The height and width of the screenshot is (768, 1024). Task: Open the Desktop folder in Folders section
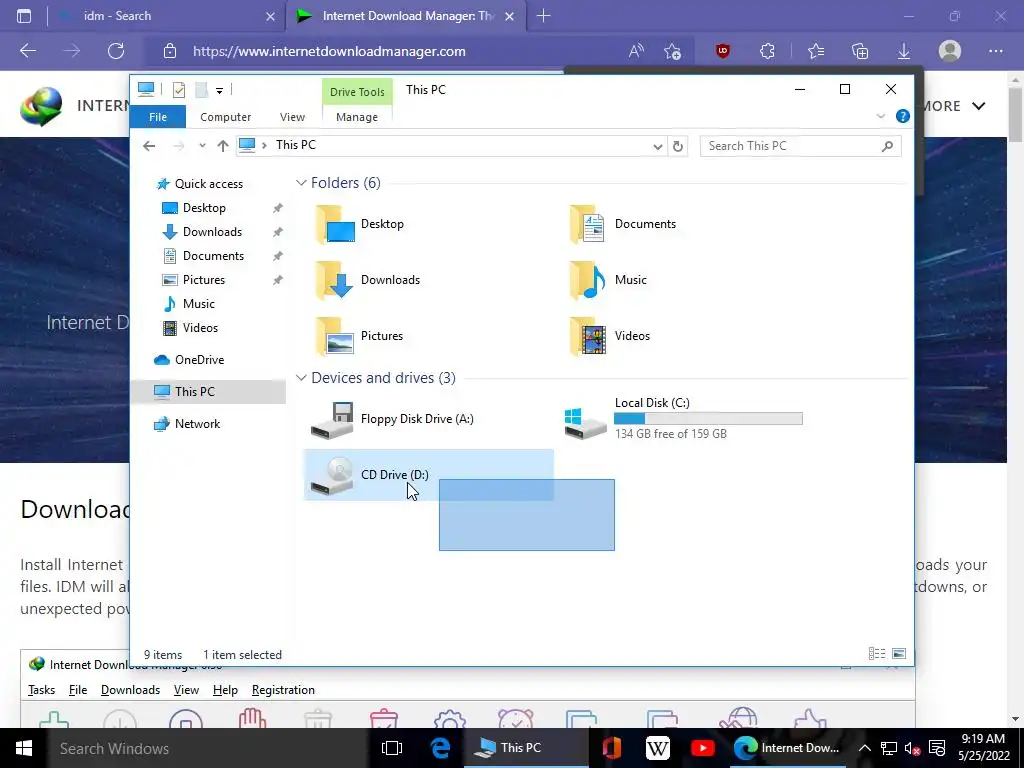[335, 224]
